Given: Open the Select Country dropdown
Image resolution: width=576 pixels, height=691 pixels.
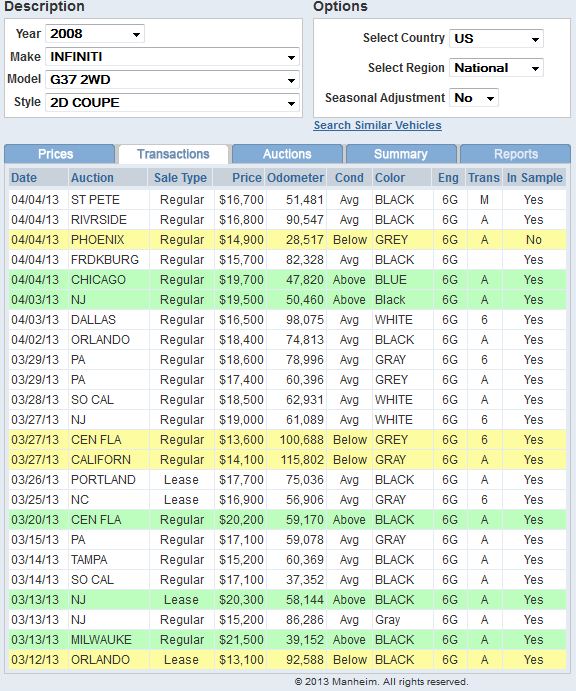Looking at the screenshot, I should pyautogui.click(x=496, y=39).
